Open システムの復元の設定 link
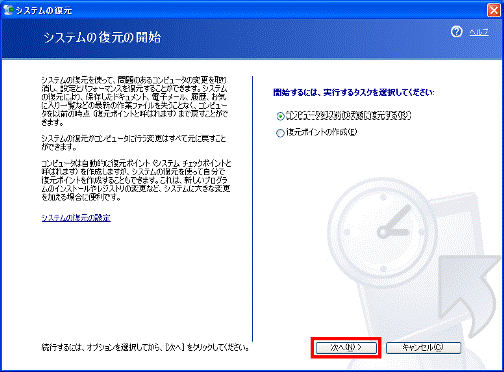 pos(76,218)
